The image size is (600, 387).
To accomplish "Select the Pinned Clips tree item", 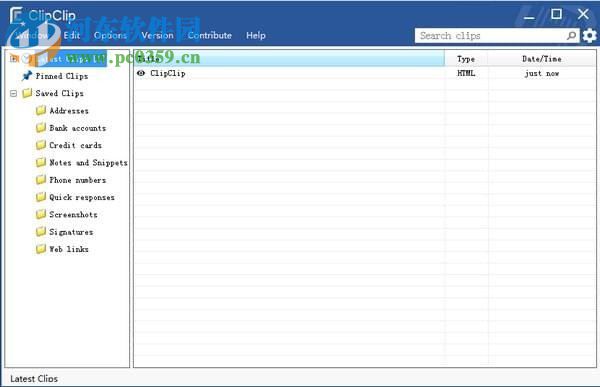I will click(62, 76).
